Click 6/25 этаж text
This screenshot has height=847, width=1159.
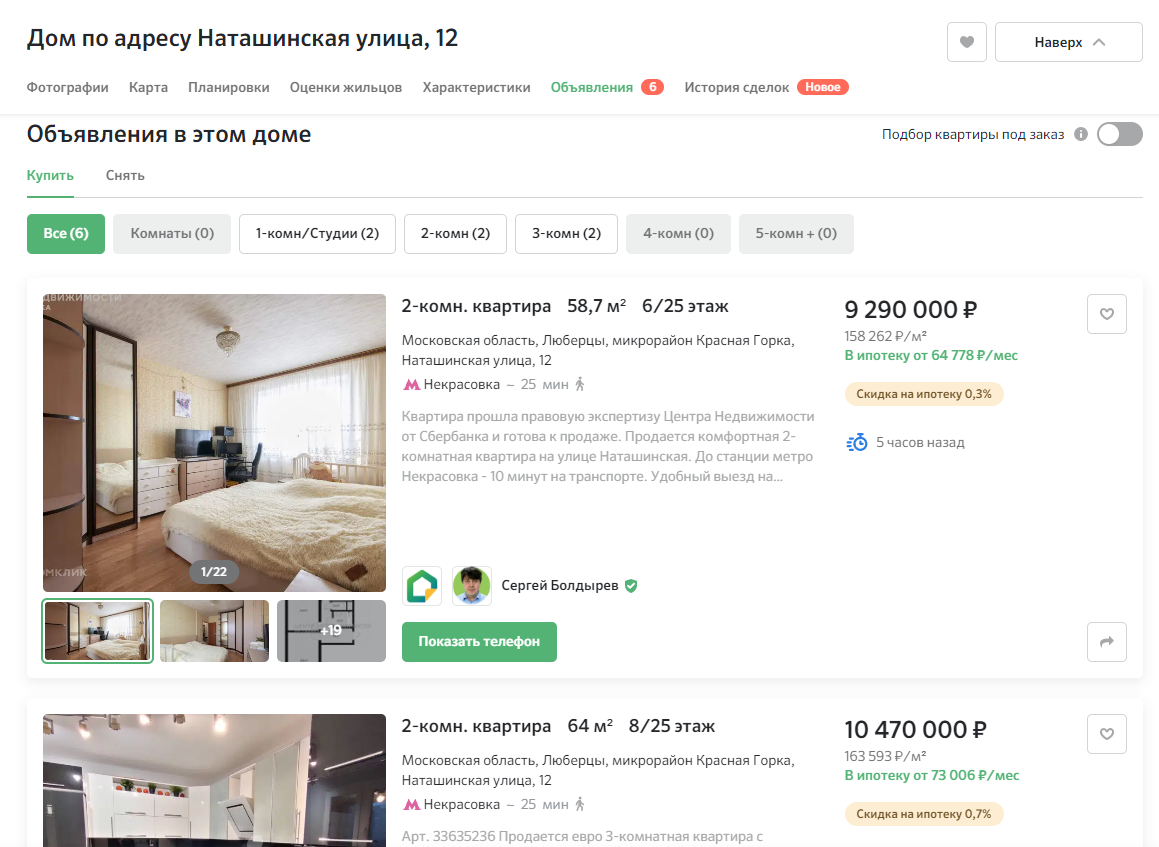pos(685,306)
